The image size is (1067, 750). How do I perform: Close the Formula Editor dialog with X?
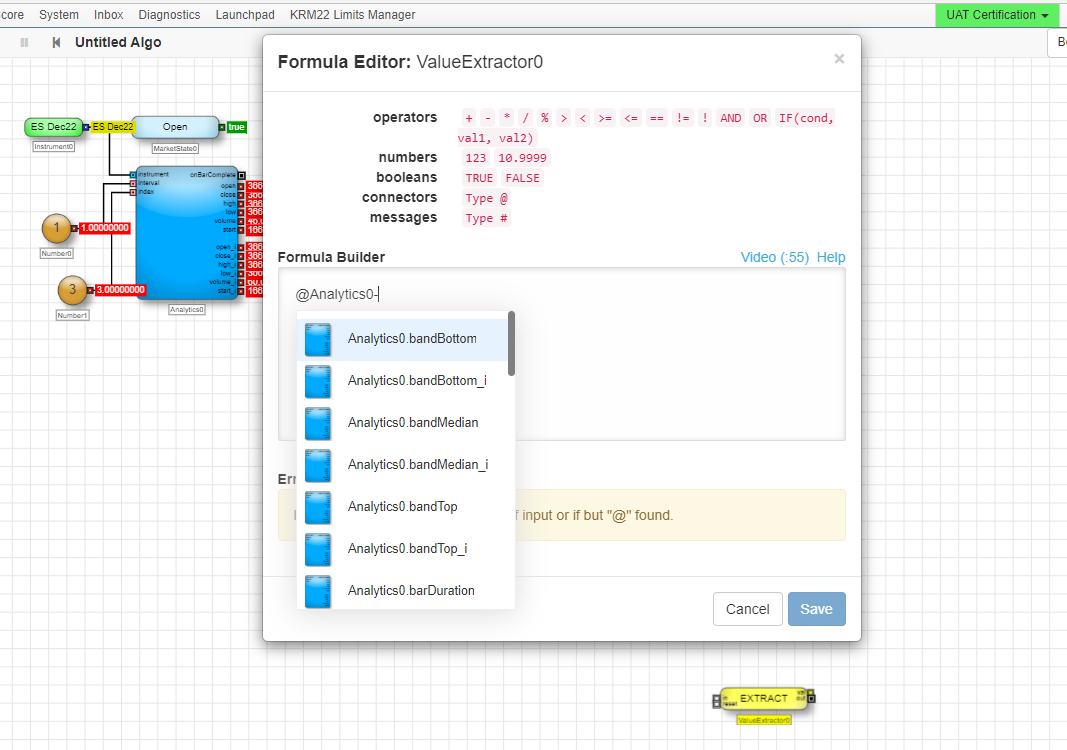coord(839,59)
